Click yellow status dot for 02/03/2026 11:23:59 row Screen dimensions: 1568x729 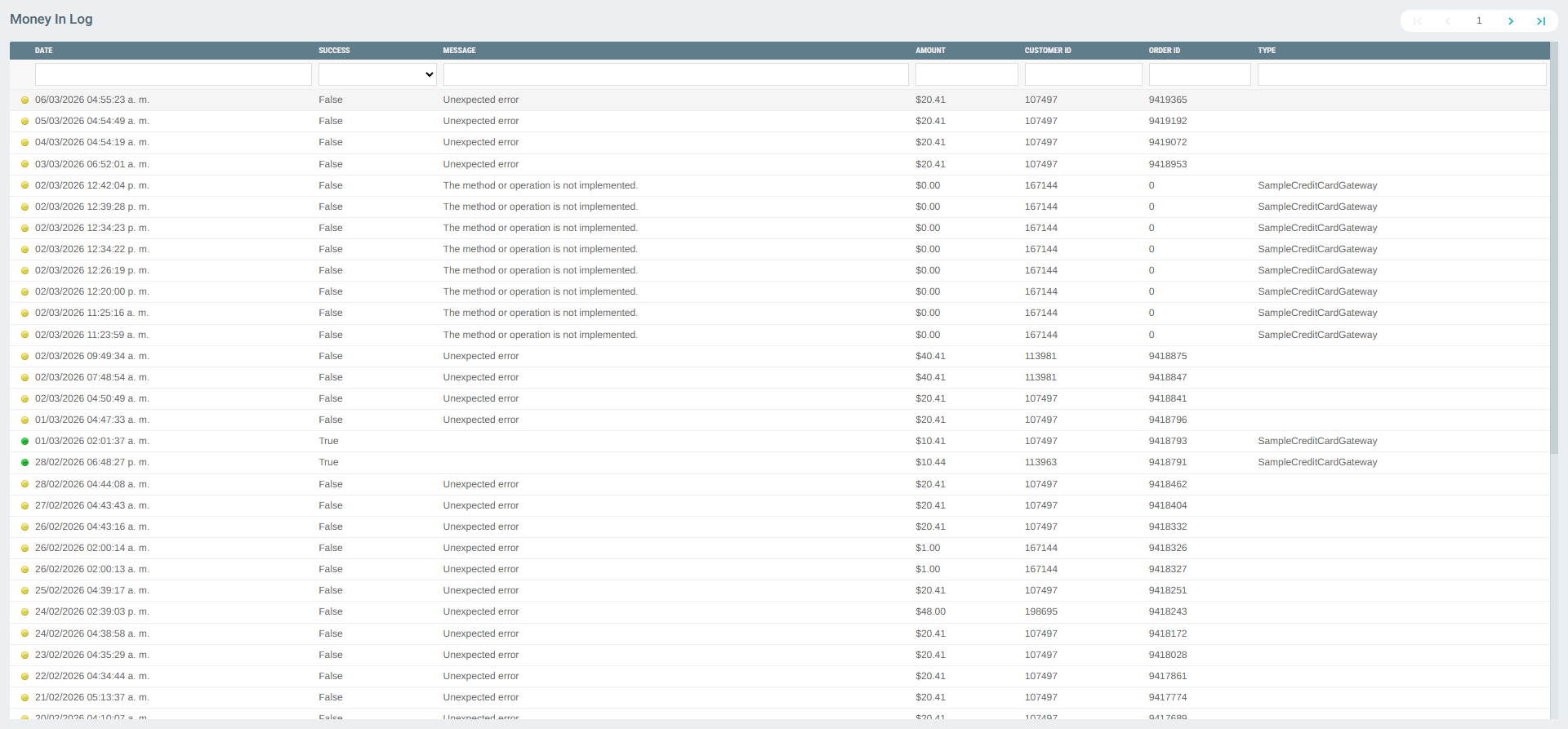tap(24, 336)
